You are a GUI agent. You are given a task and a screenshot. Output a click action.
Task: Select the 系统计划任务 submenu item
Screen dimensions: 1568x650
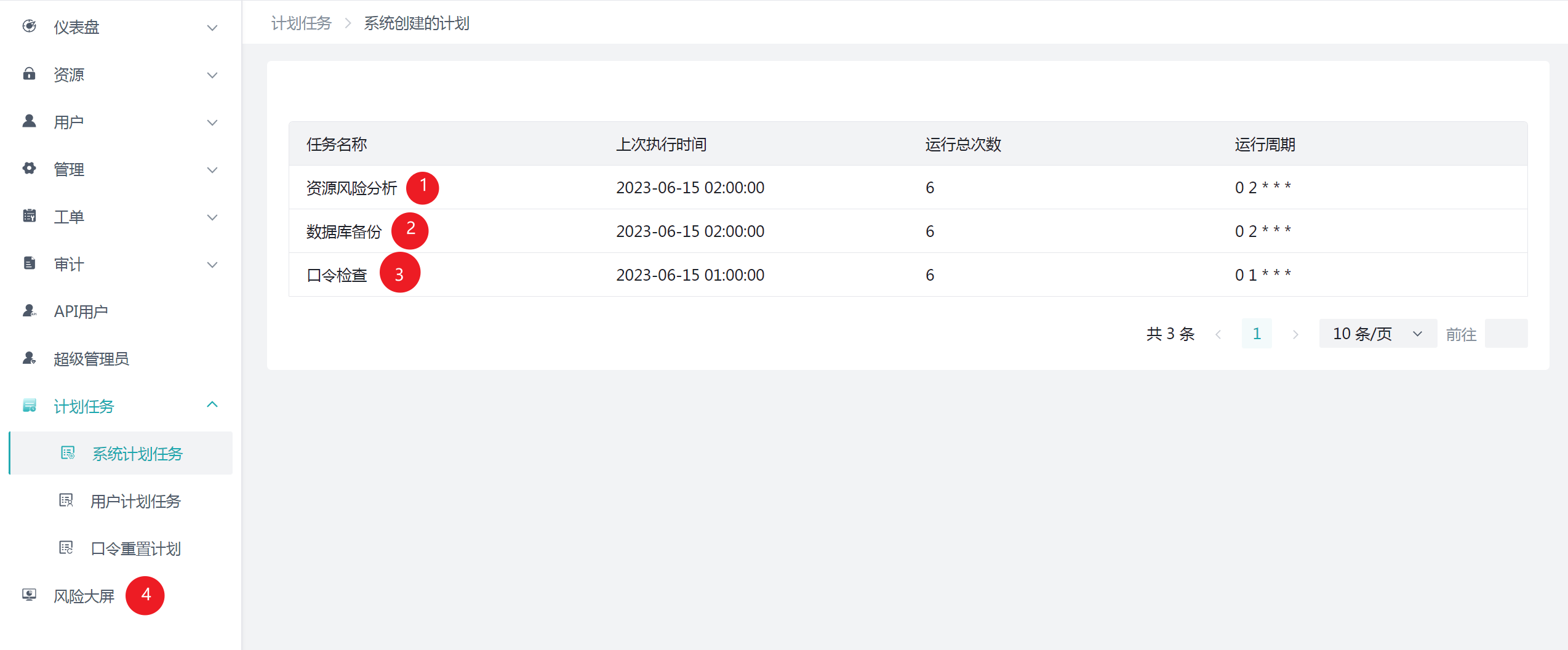[x=137, y=454]
